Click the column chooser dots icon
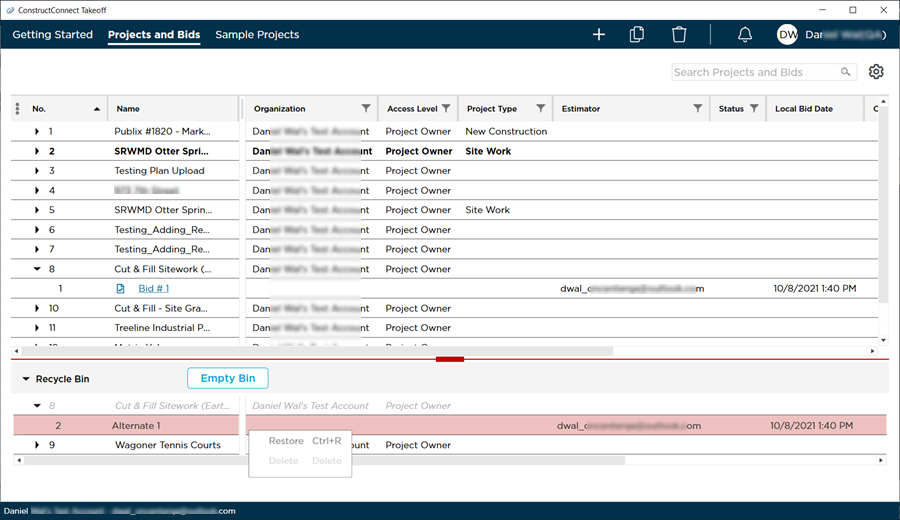 click(17, 108)
